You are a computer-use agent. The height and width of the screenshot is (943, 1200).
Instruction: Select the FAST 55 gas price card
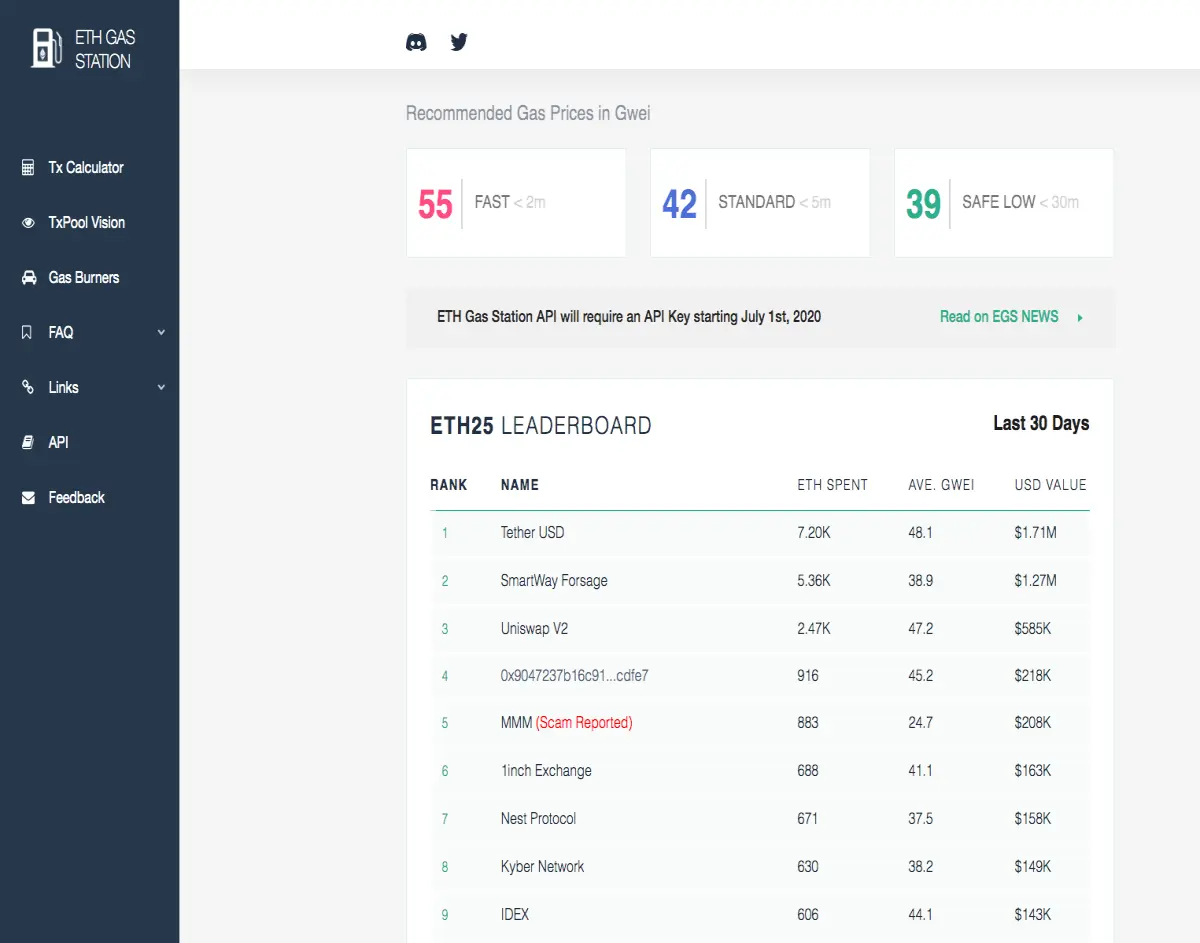[x=516, y=203]
